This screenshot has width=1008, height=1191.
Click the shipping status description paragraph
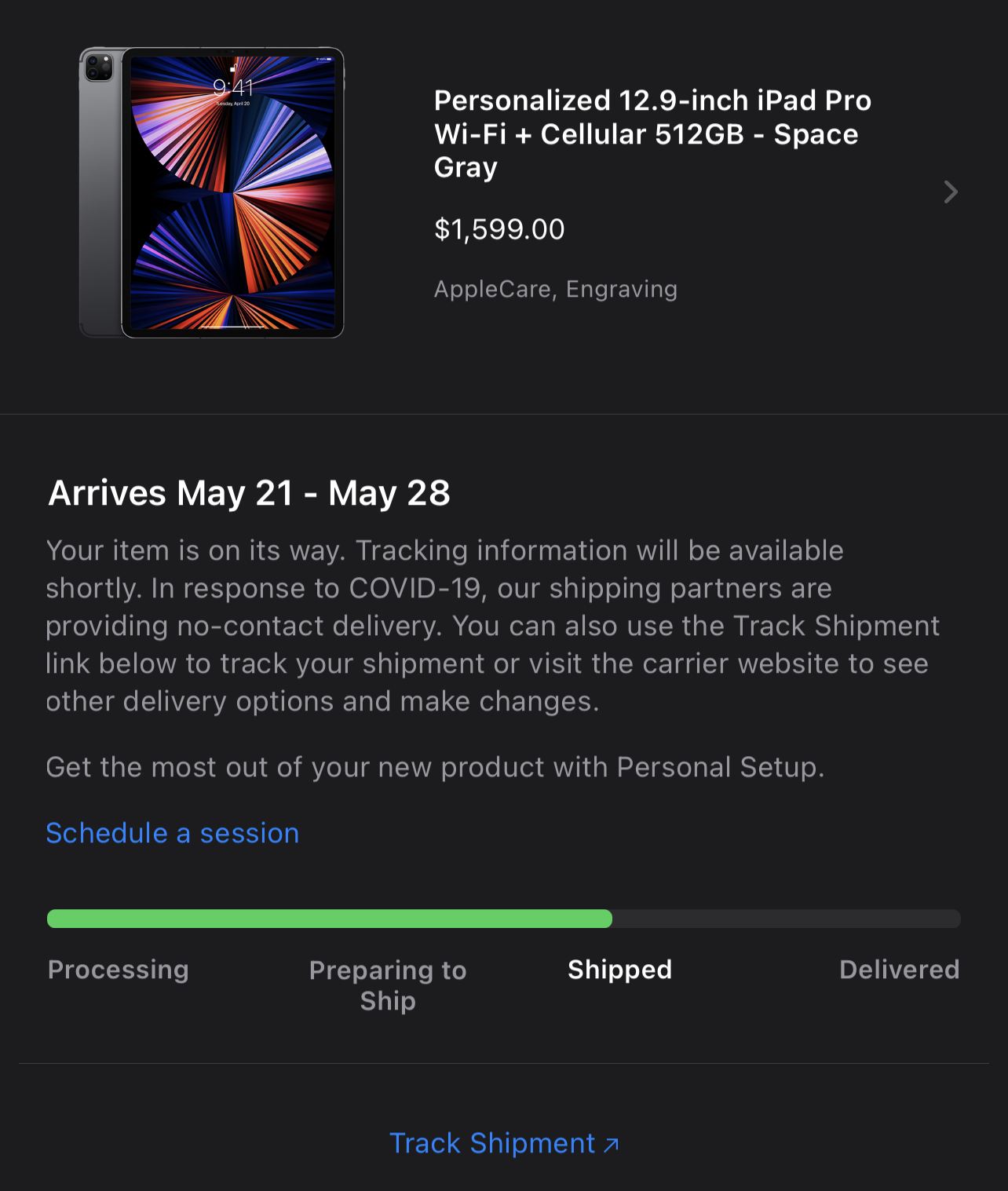tap(492, 626)
